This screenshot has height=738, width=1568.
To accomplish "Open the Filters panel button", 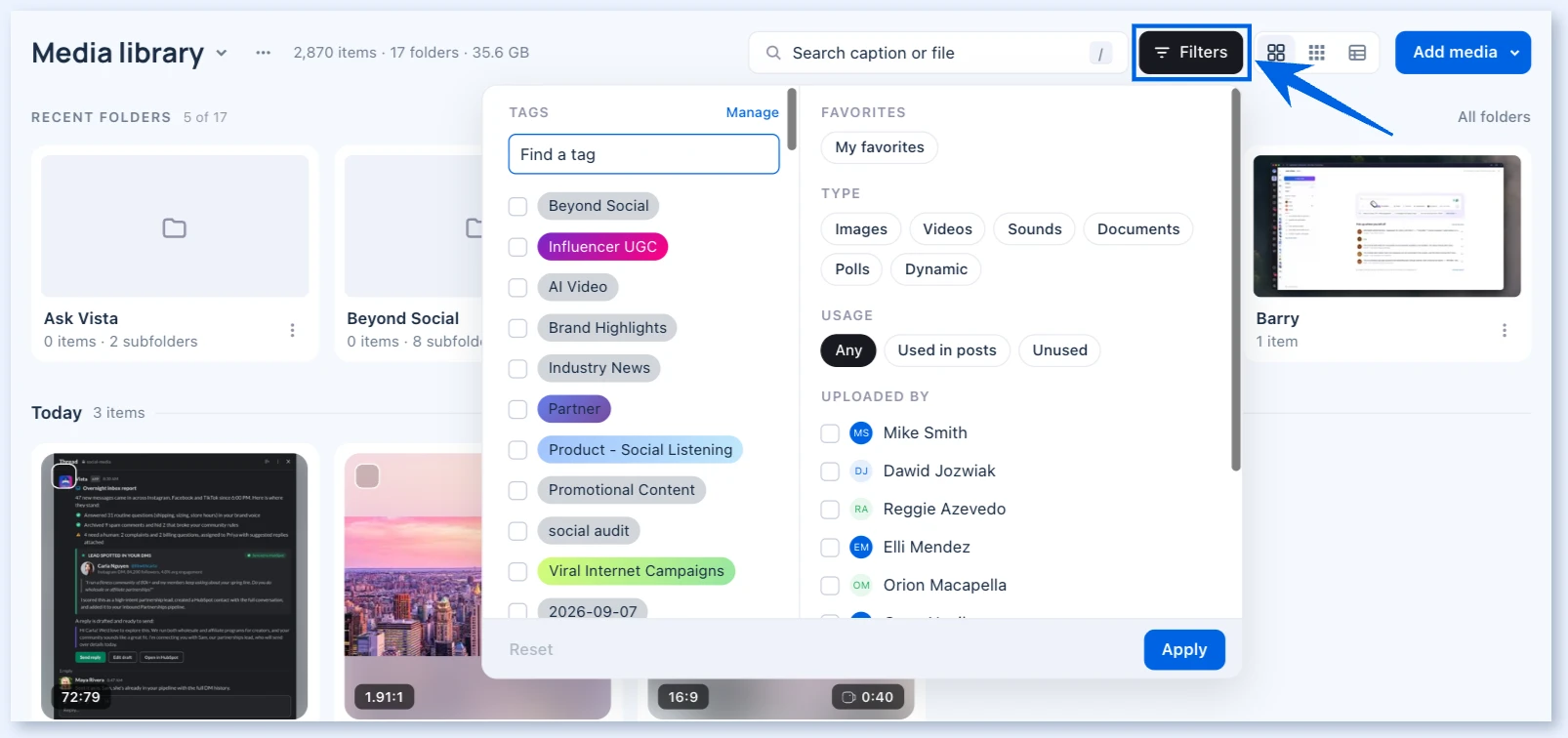I will 1190,53.
